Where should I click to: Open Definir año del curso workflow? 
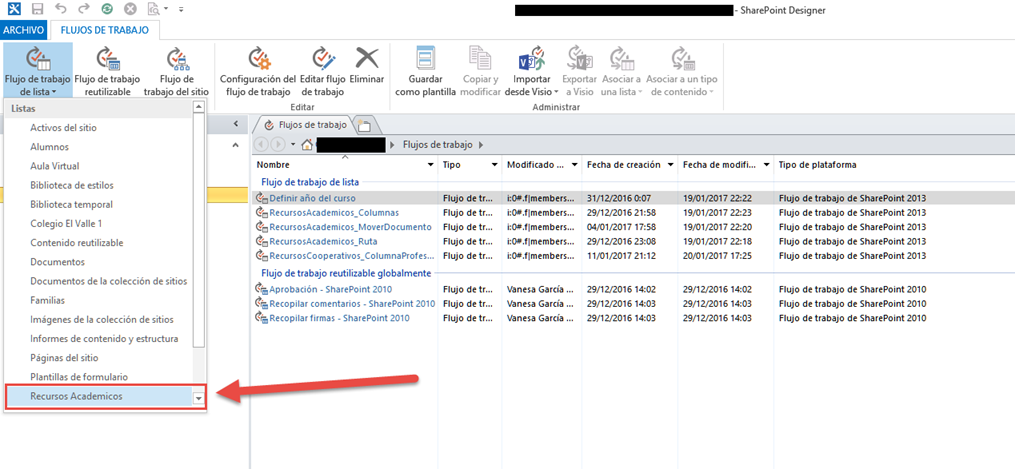[x=312, y=198]
